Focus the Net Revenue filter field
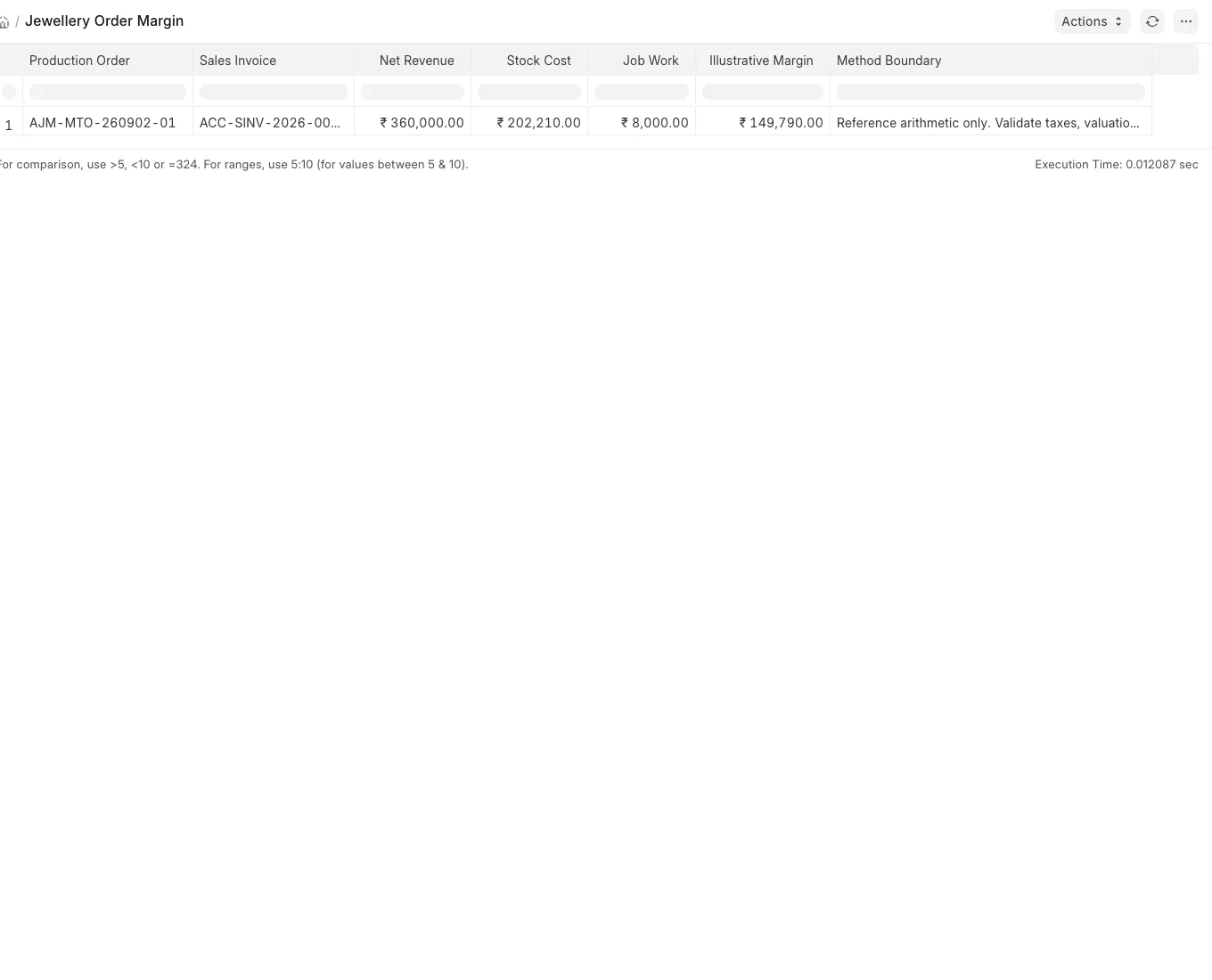This screenshot has width=1212, height=980. pyautogui.click(x=413, y=92)
